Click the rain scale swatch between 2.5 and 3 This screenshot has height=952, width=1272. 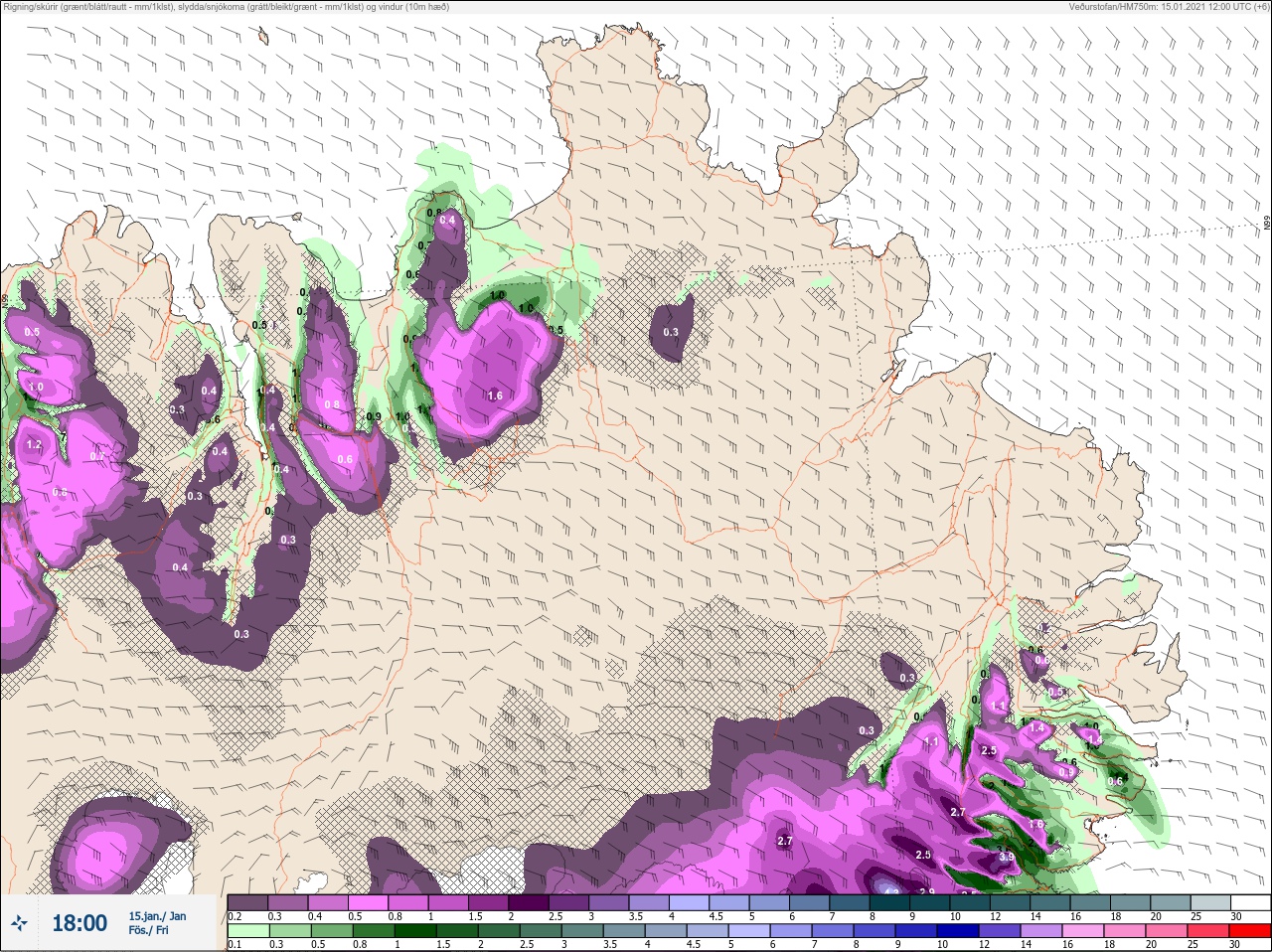pos(542,931)
